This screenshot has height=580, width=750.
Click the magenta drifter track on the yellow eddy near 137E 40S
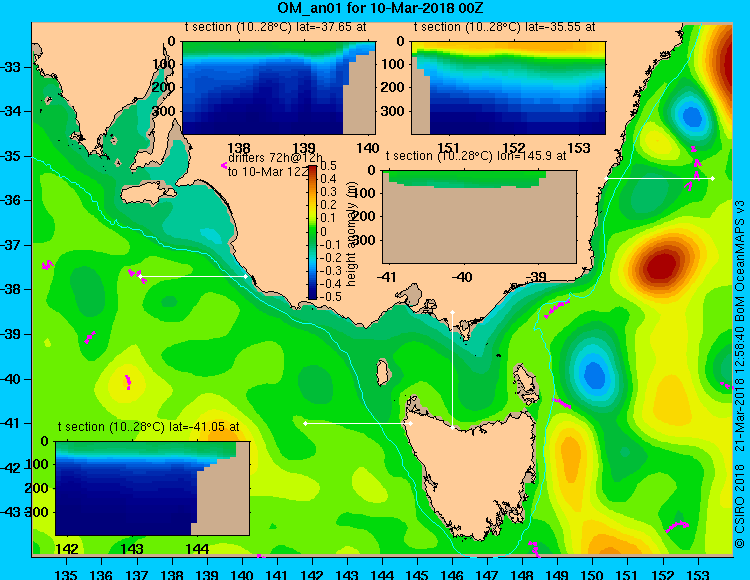click(128, 382)
